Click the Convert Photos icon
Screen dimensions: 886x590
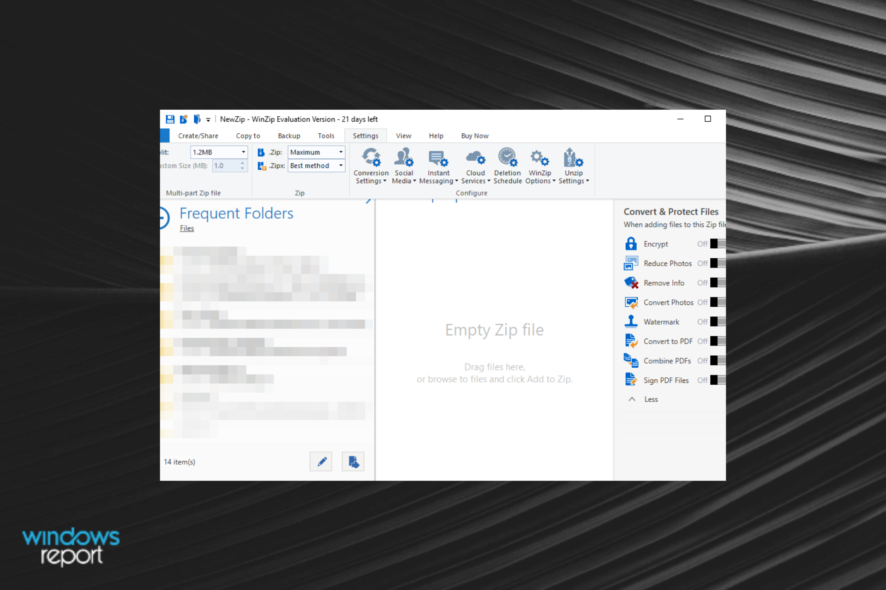click(x=631, y=302)
